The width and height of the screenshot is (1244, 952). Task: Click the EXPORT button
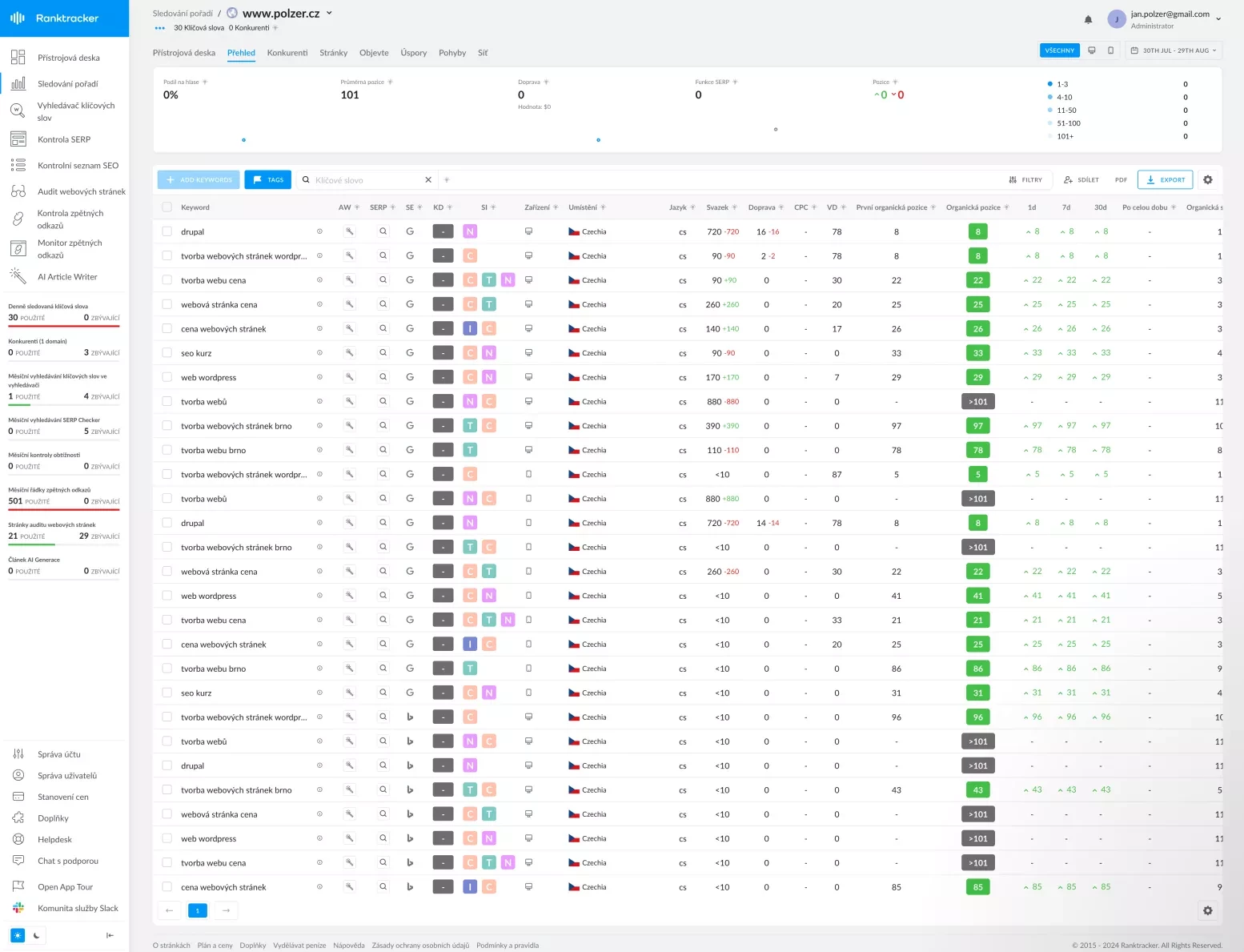pyautogui.click(x=1166, y=180)
